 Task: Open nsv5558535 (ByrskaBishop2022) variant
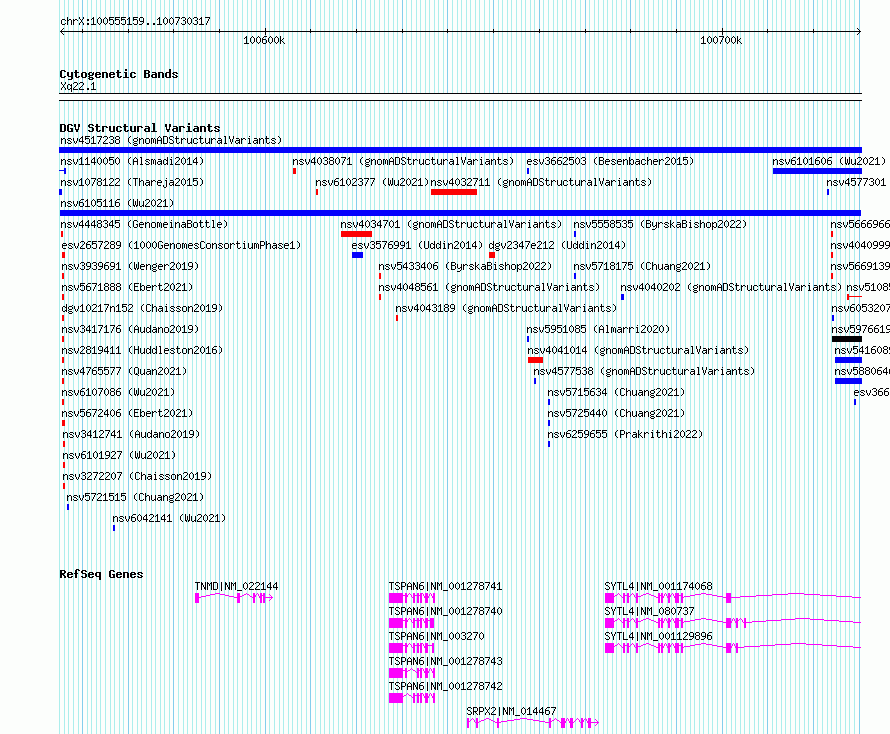(660, 224)
